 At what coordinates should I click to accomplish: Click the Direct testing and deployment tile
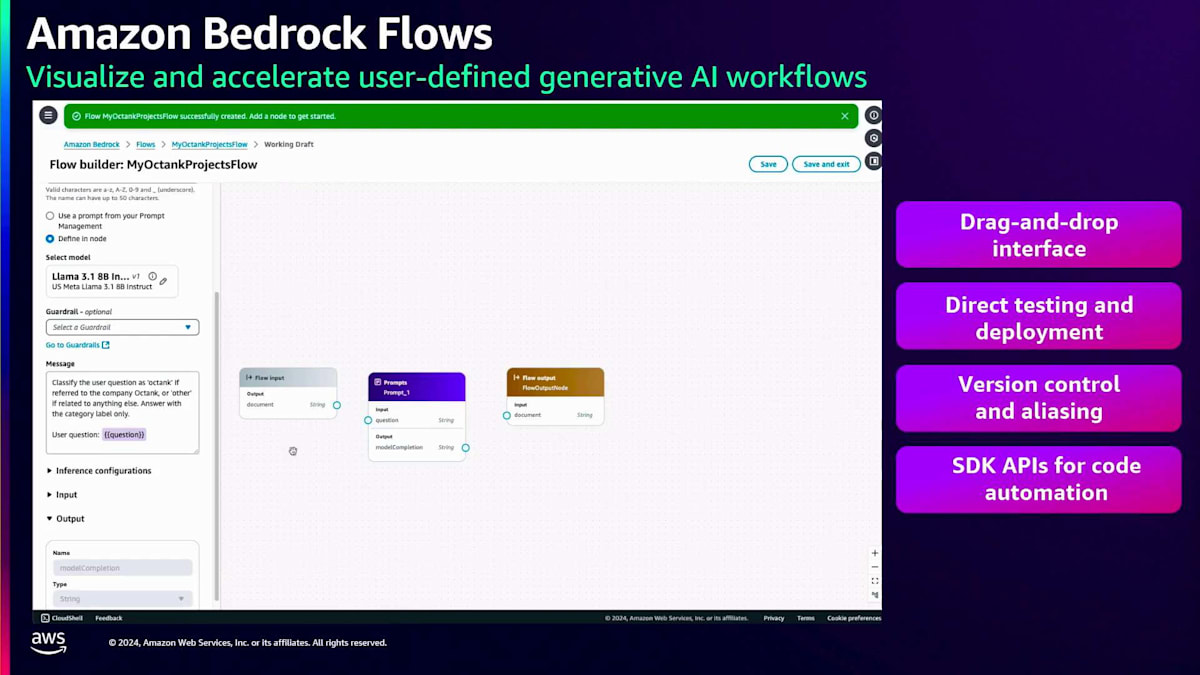pos(1039,317)
